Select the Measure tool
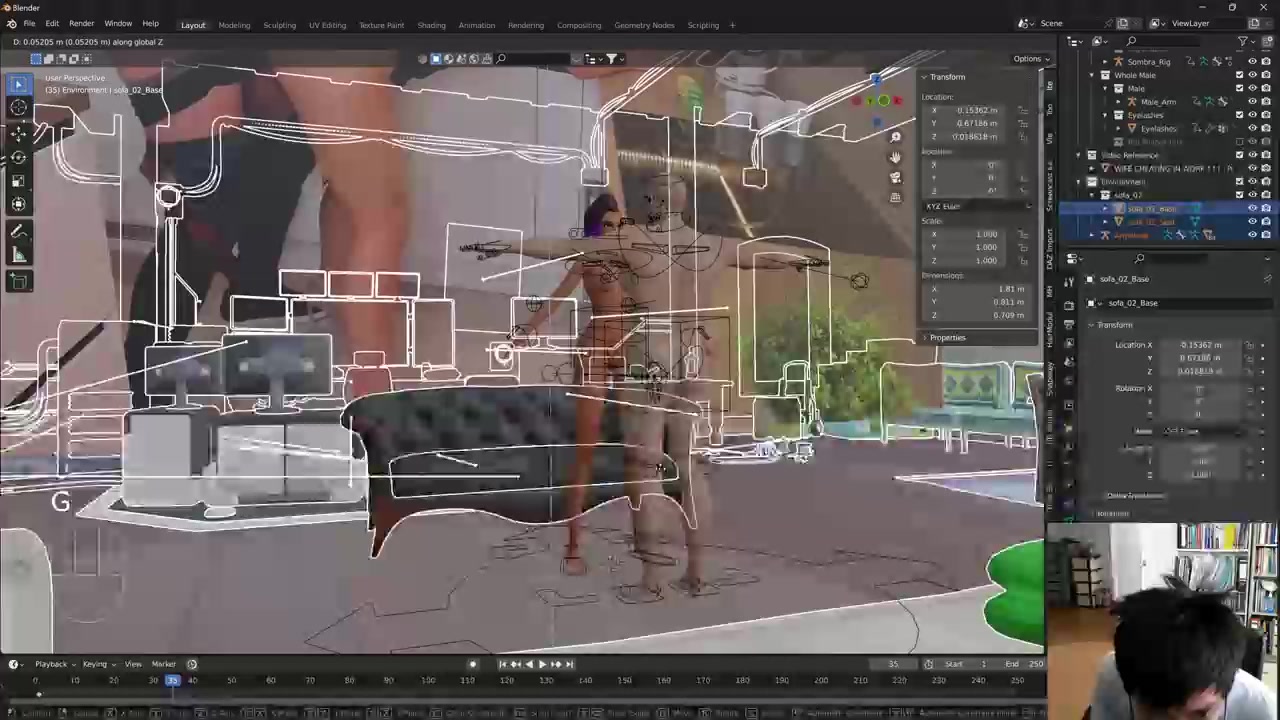Viewport: 1280px width, 720px height. (x=19, y=255)
